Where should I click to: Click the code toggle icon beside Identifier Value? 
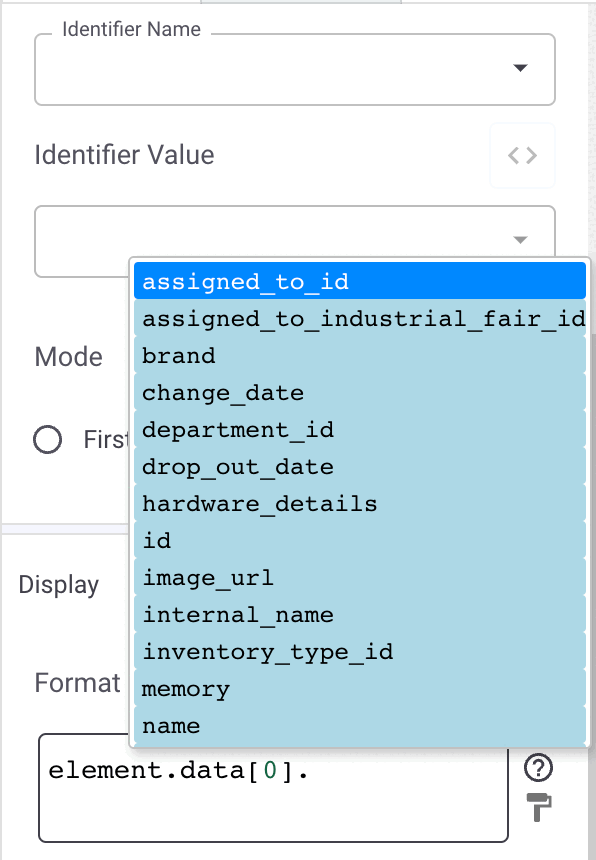coord(522,155)
